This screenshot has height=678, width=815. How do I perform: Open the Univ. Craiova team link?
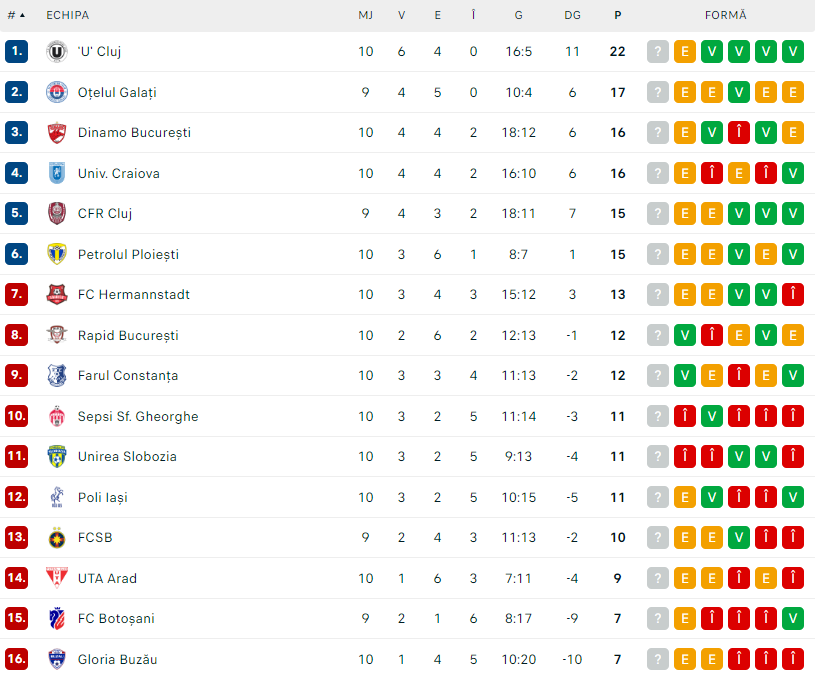119,173
